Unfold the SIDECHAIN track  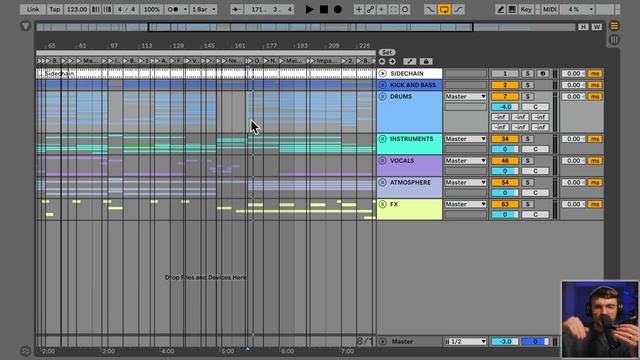click(382, 73)
